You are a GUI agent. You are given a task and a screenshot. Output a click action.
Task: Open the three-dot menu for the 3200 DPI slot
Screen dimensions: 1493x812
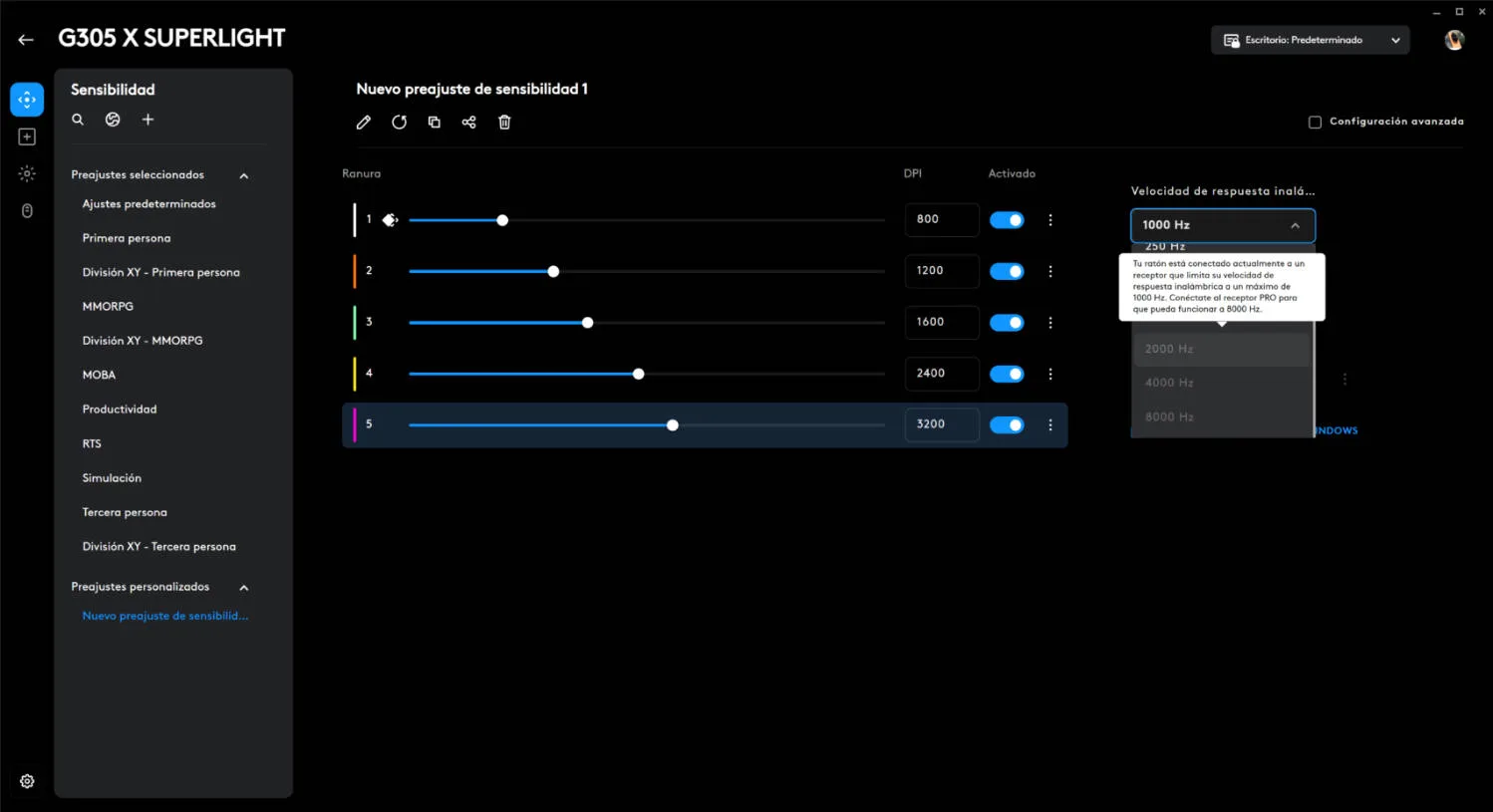[x=1050, y=425]
